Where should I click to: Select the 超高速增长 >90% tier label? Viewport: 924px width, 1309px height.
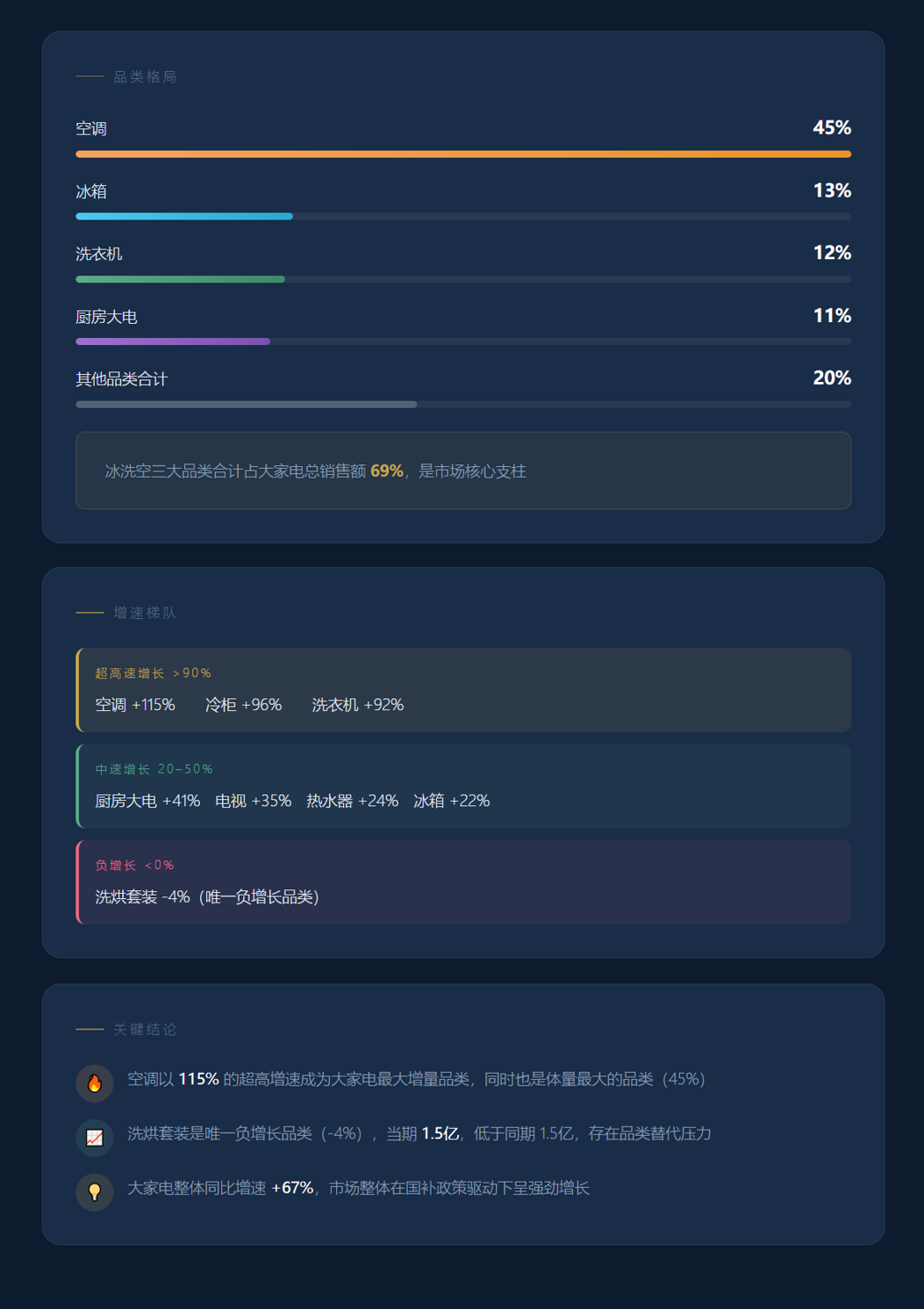(x=154, y=673)
